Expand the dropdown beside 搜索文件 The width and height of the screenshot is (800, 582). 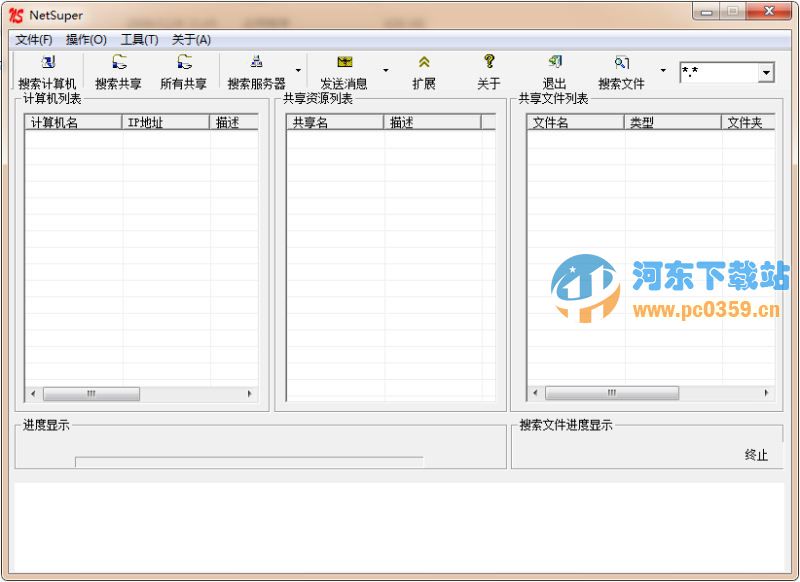pyautogui.click(x=662, y=71)
